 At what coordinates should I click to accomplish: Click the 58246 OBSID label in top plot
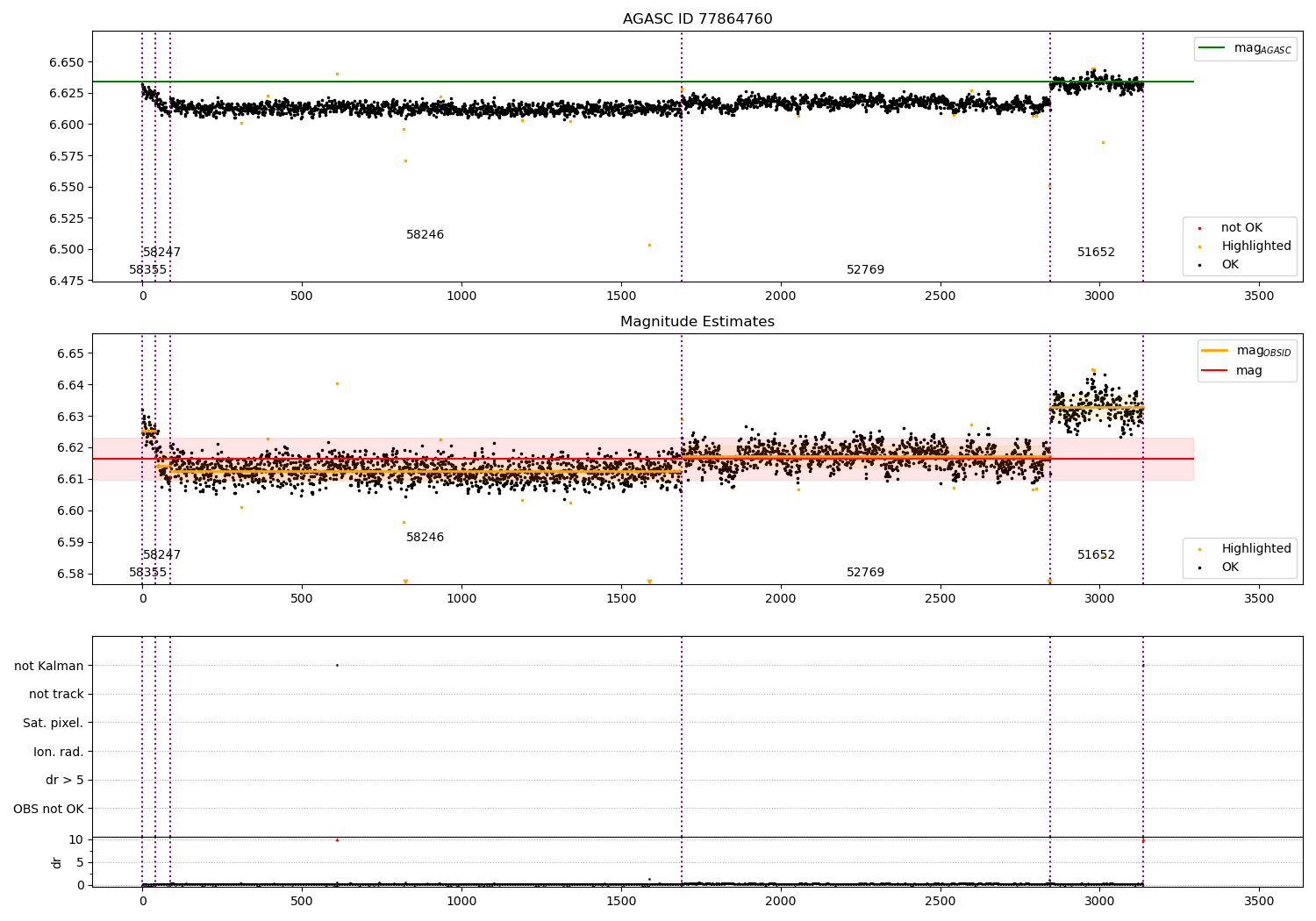click(425, 235)
